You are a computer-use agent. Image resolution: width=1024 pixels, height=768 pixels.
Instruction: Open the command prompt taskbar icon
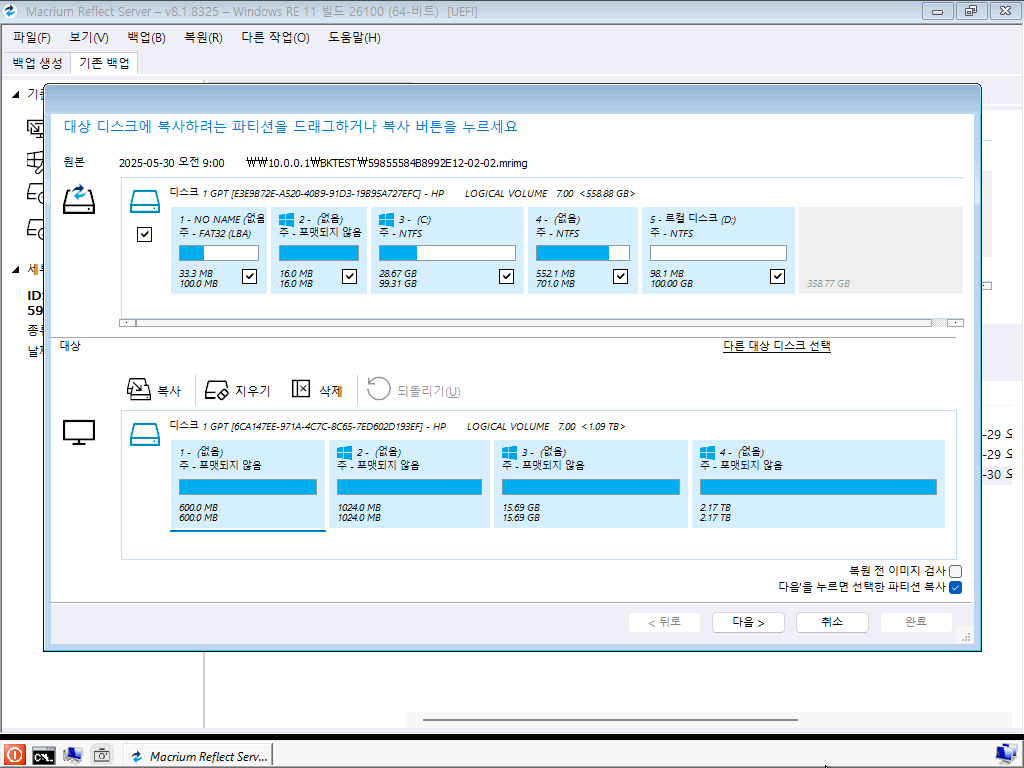click(x=44, y=756)
